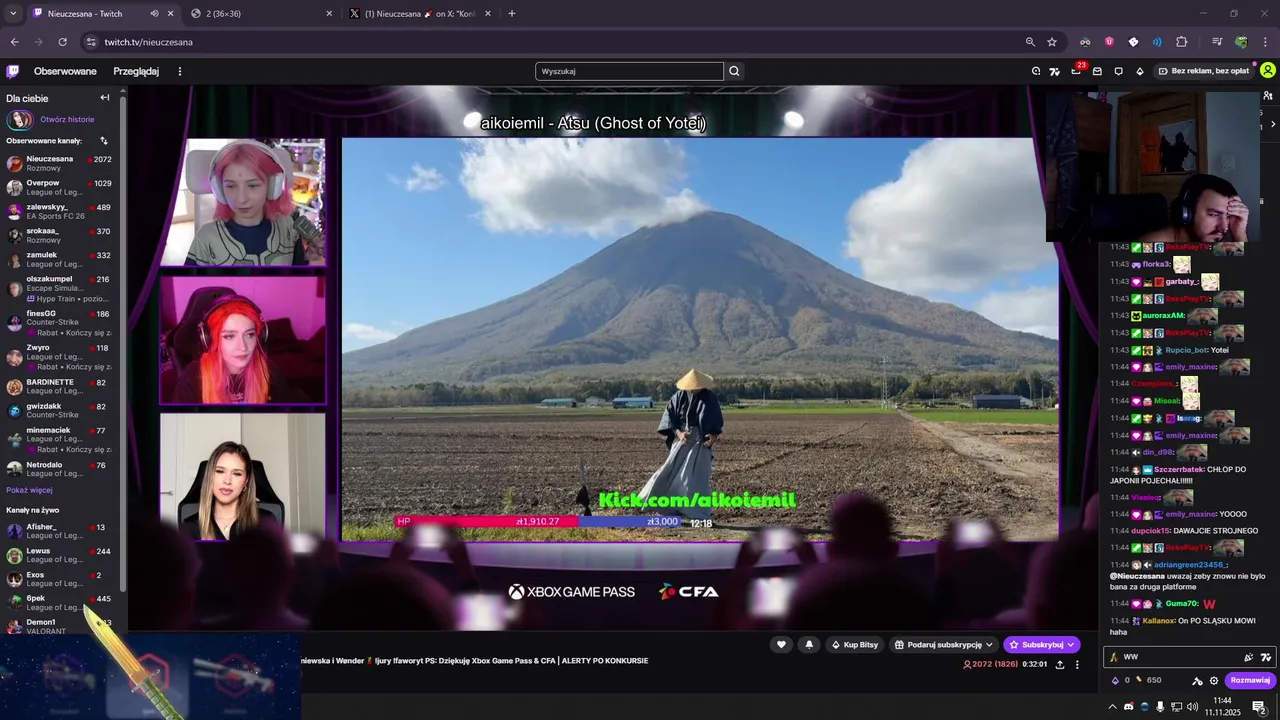The height and width of the screenshot is (720, 1280).
Task: Open the Chrome media control icon
Action: coord(1217,42)
